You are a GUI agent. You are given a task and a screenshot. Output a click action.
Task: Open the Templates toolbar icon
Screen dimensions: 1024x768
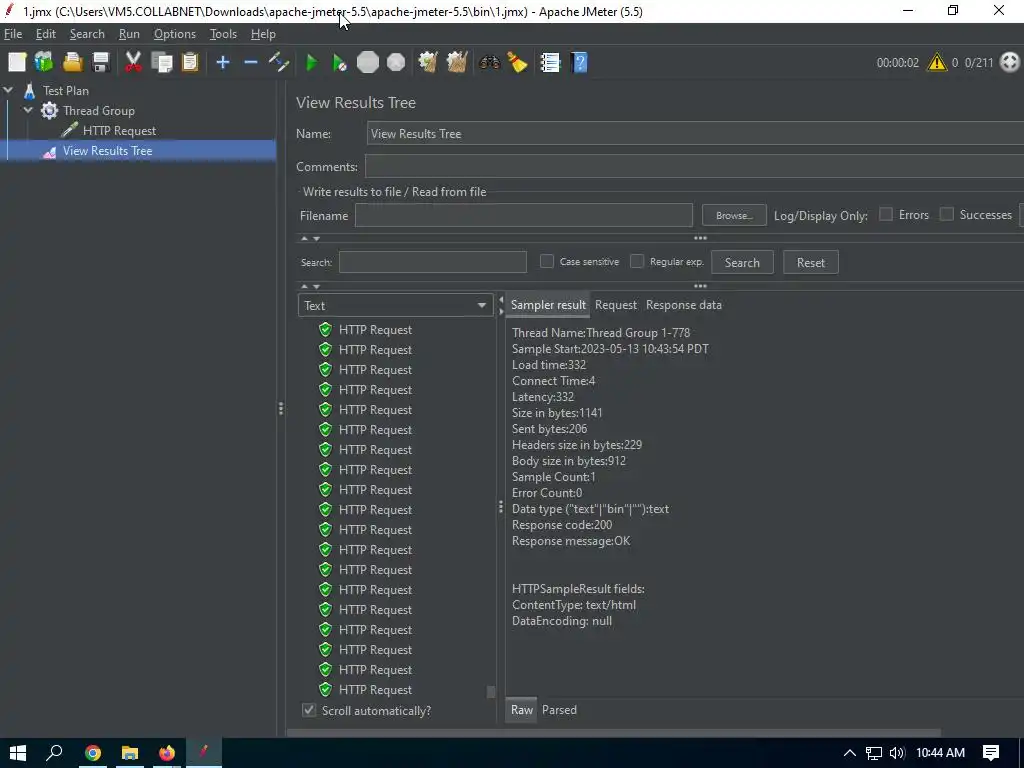click(44, 63)
